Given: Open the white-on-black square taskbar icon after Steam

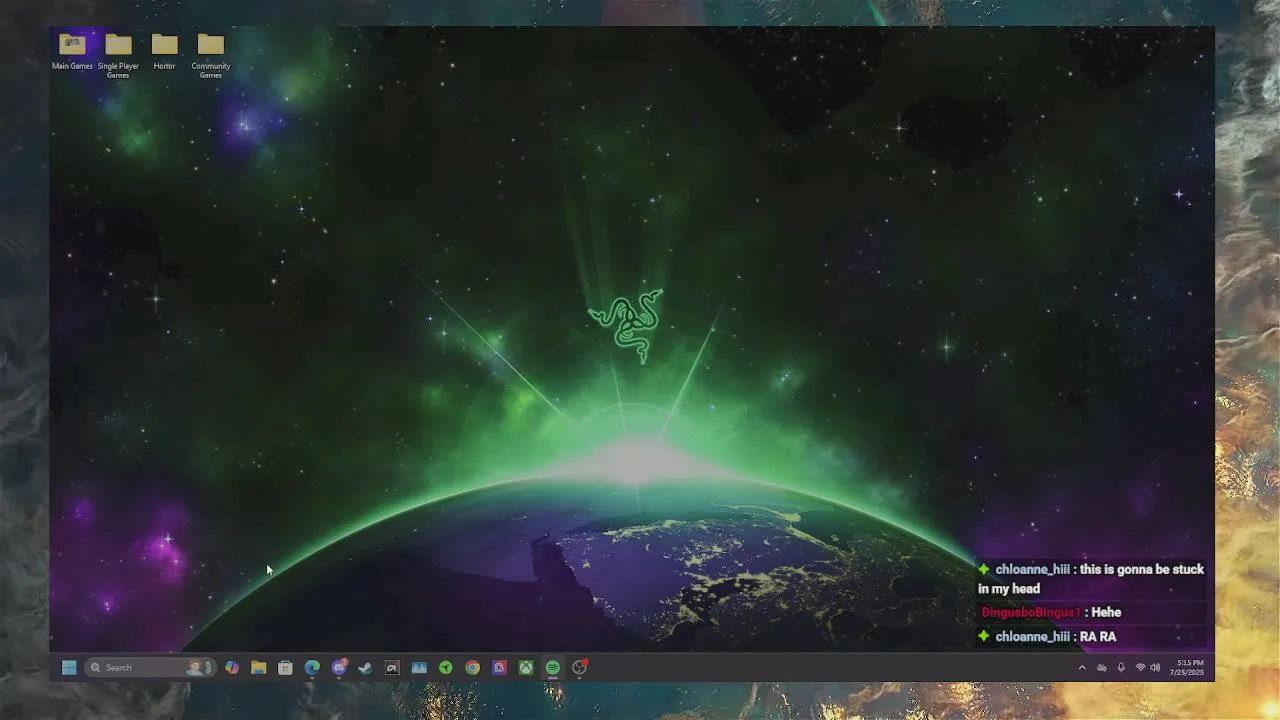Looking at the screenshot, I should coord(392,667).
